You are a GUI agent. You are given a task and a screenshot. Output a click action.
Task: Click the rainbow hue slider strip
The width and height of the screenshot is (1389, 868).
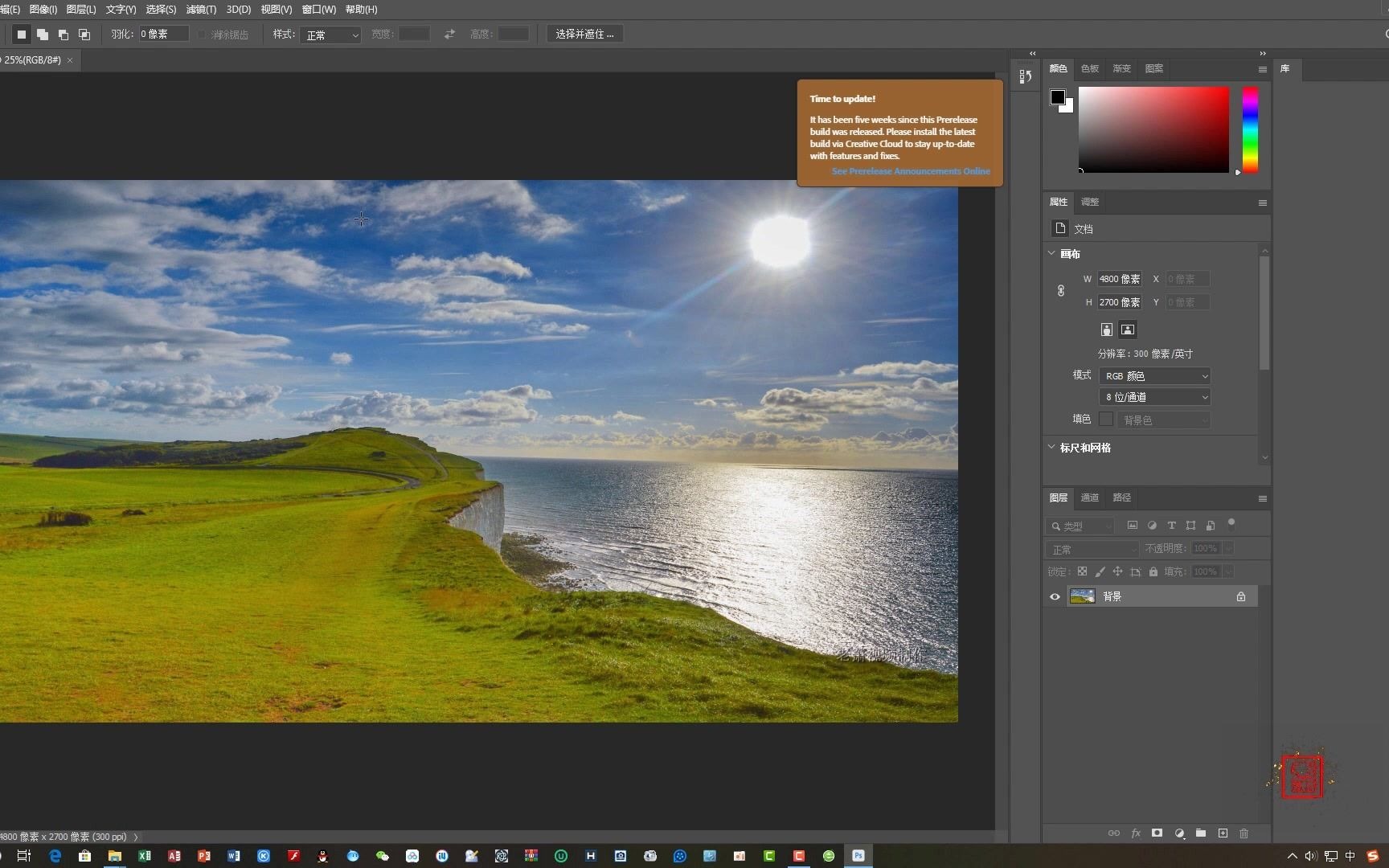(x=1250, y=129)
